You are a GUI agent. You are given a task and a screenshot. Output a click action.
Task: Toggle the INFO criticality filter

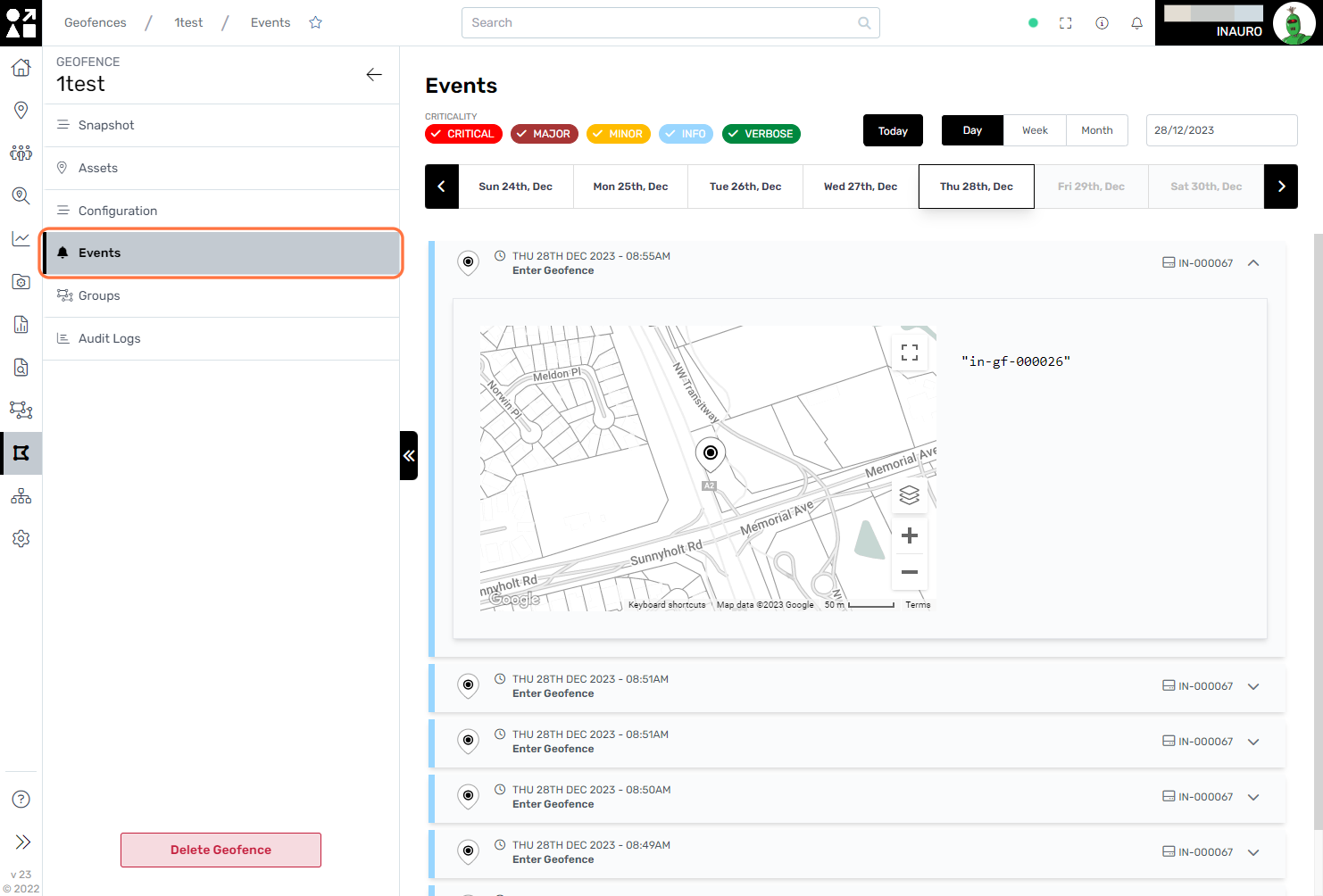(x=686, y=134)
